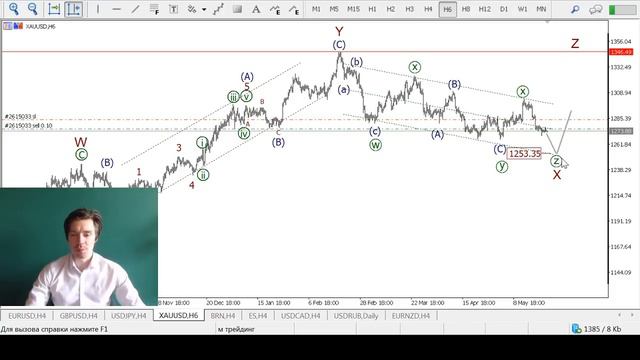640x360 pixels.
Task: Open the chat bubbles icon
Action: (596, 9)
